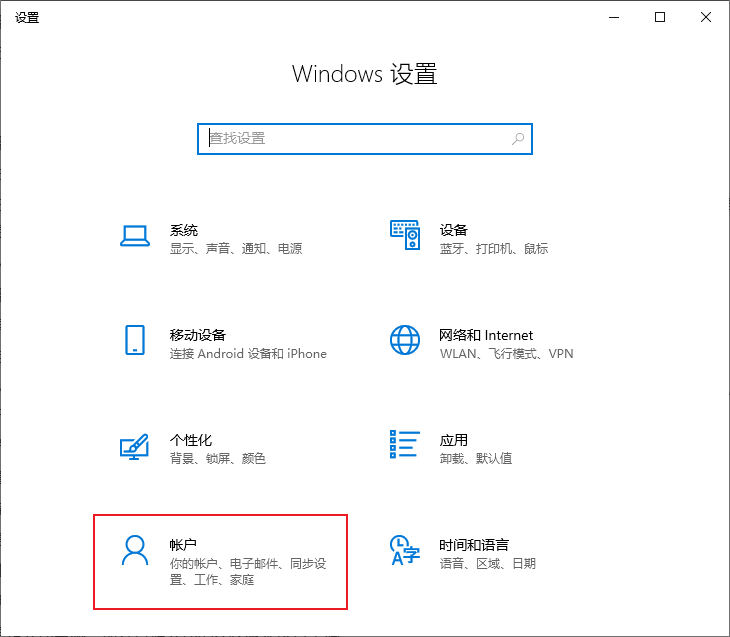Click the WLAN、飞行模式、VPN description
Viewport: 730px width, 637px height.
coord(507,353)
